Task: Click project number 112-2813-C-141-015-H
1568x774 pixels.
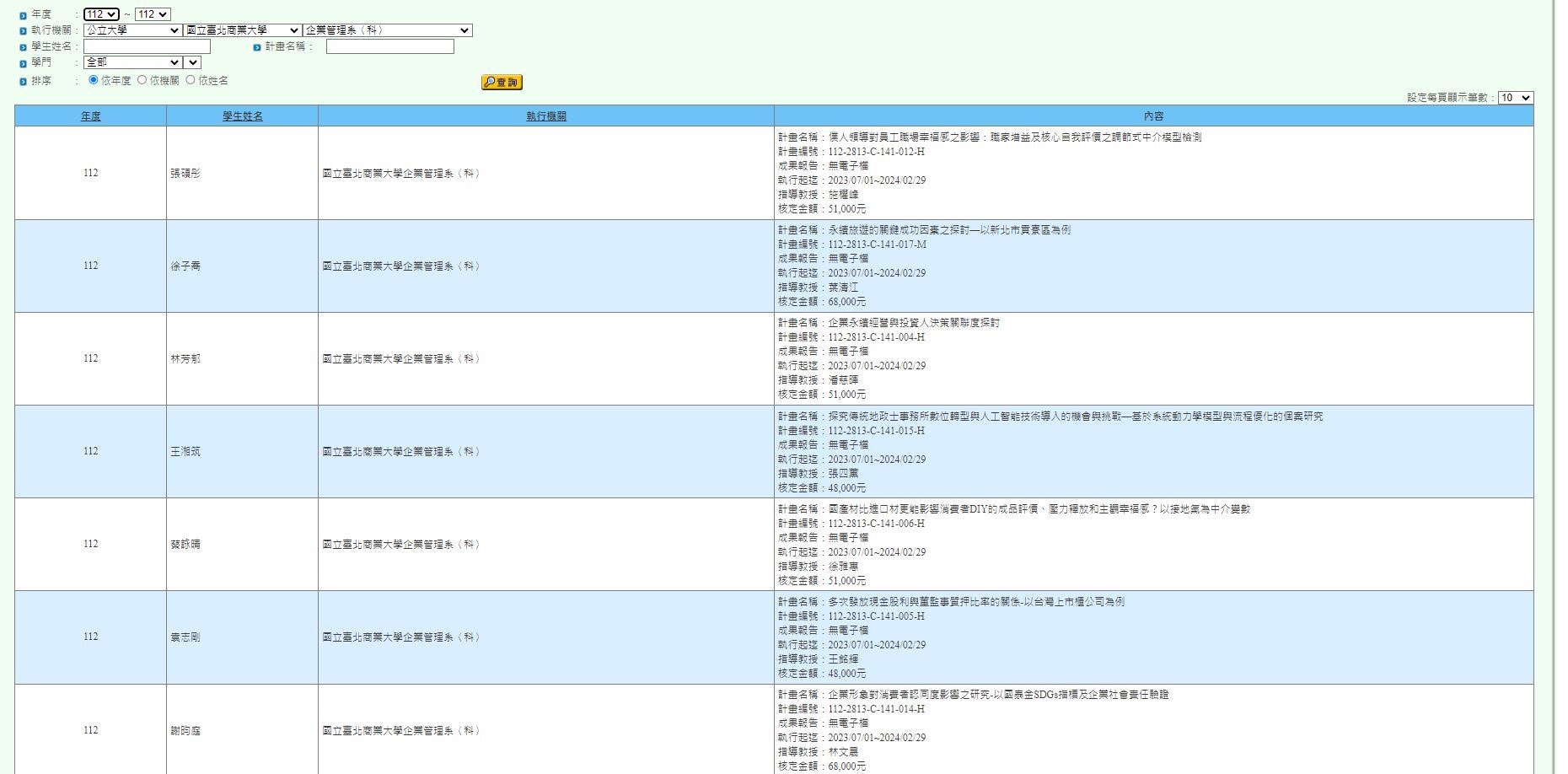Action: (x=876, y=431)
